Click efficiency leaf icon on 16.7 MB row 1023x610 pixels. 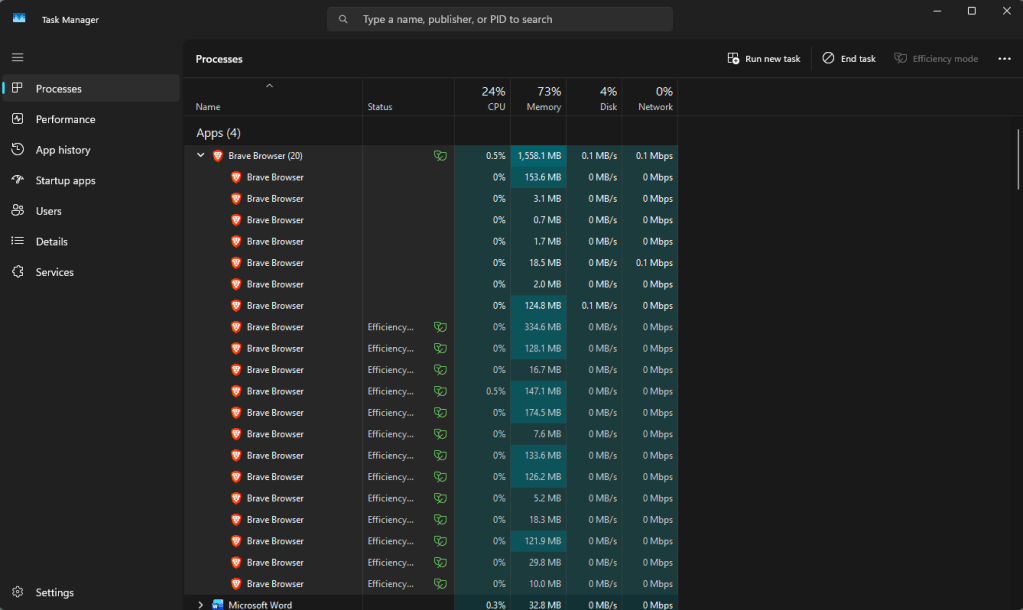click(x=440, y=369)
